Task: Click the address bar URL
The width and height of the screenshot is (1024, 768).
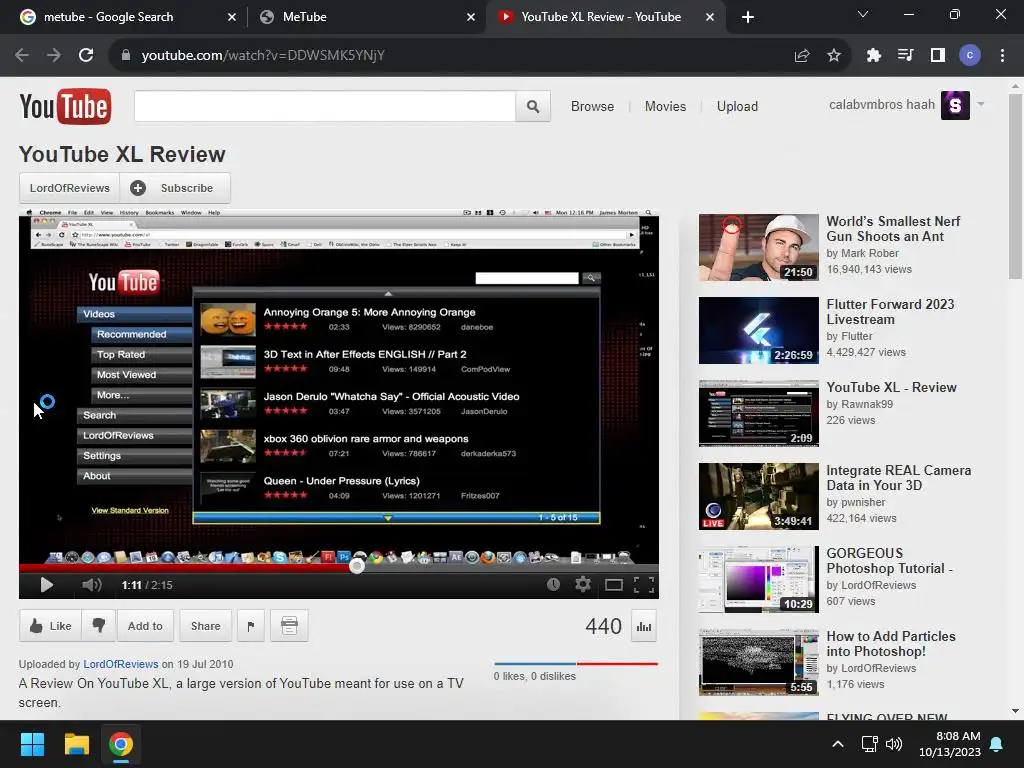Action: (263, 56)
